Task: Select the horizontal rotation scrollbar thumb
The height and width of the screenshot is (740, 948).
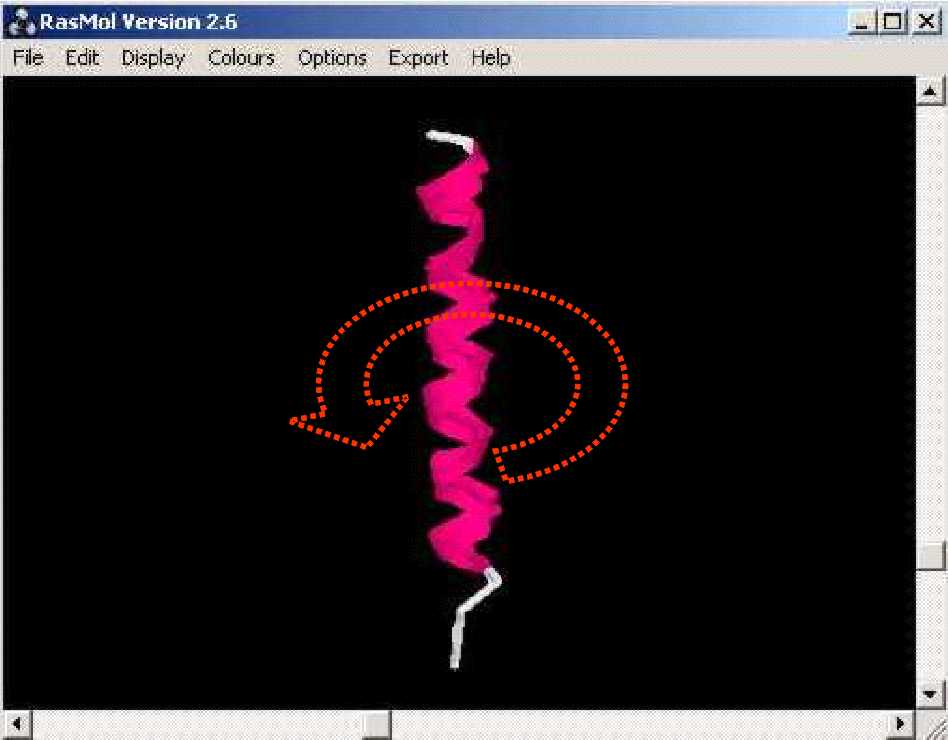Action: [376, 723]
